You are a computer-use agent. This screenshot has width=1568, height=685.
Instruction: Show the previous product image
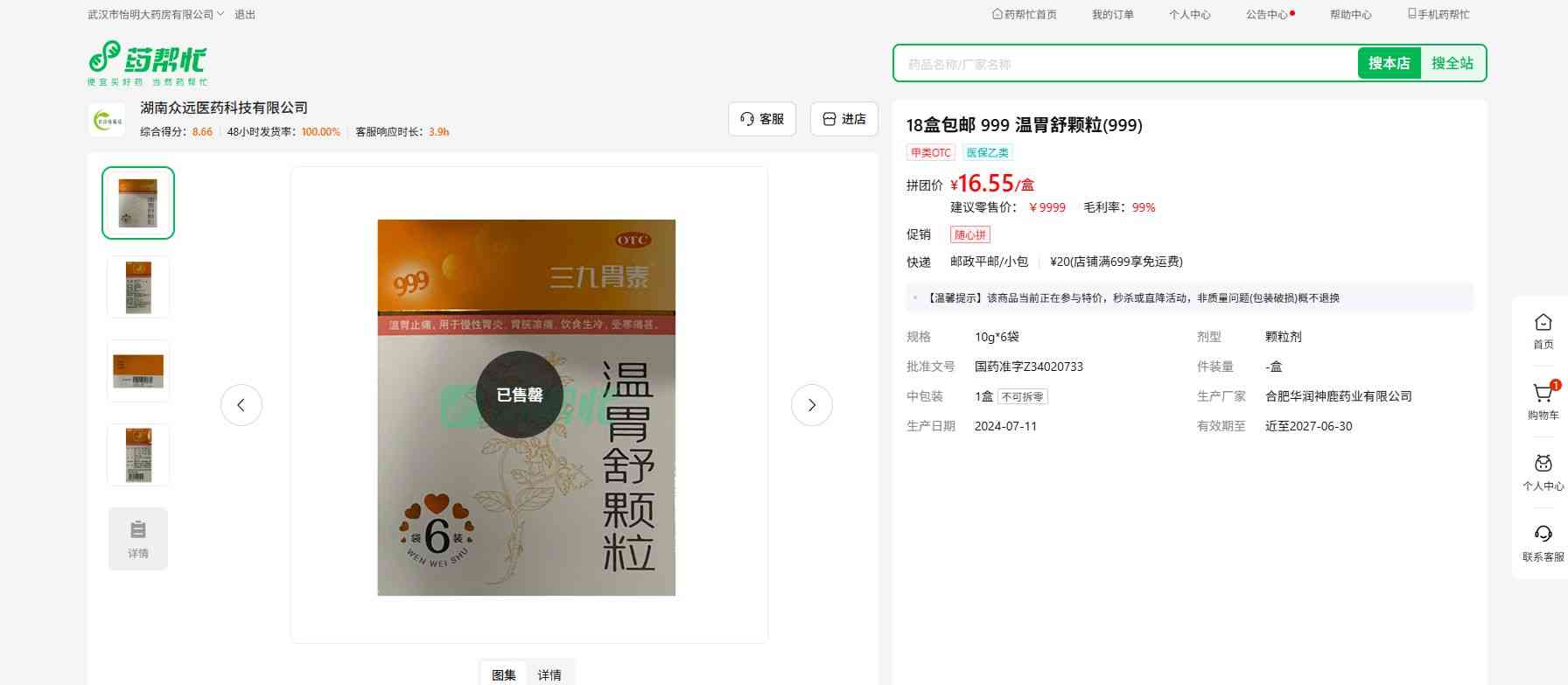241,405
